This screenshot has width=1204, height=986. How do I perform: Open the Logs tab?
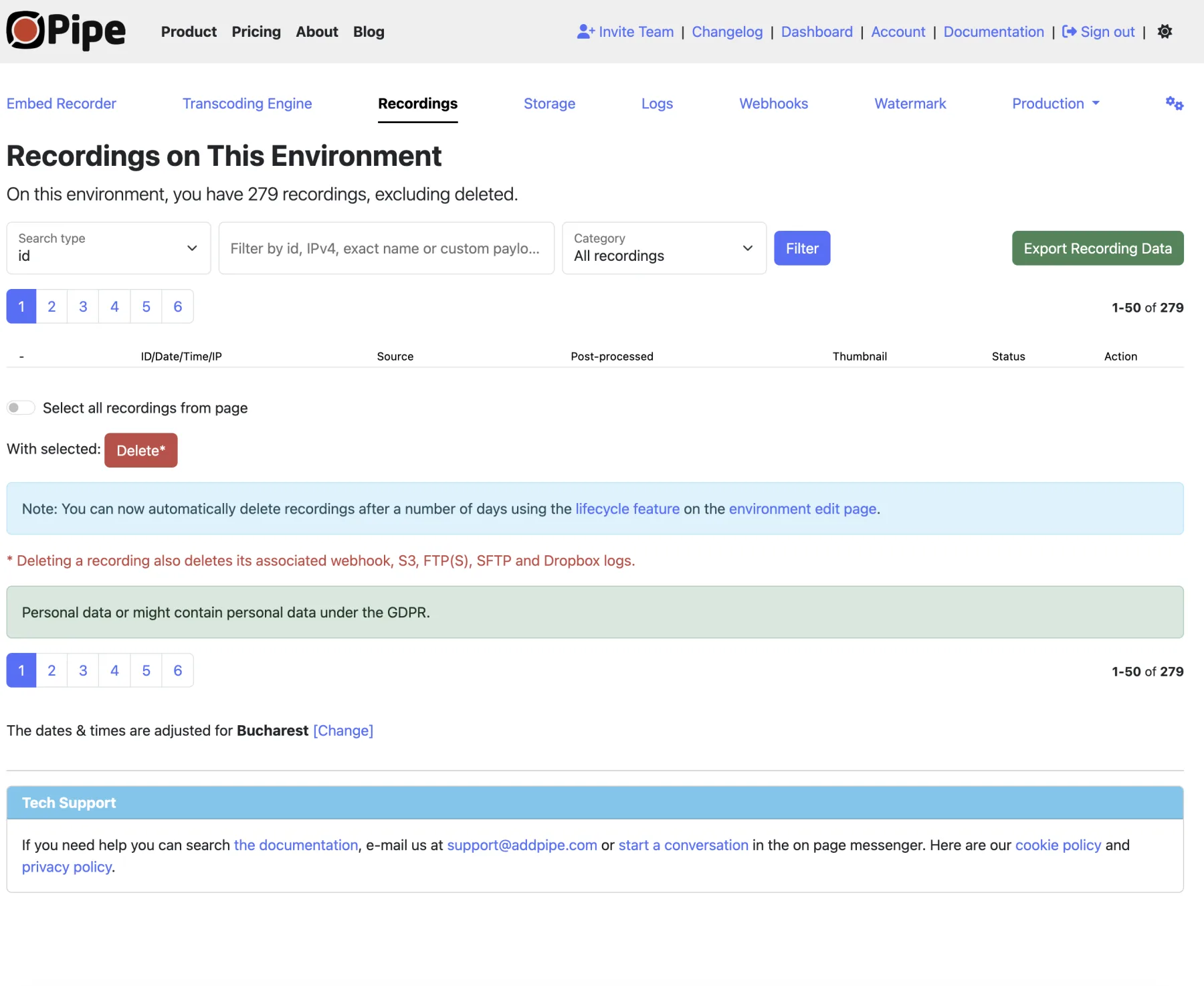[x=658, y=104]
